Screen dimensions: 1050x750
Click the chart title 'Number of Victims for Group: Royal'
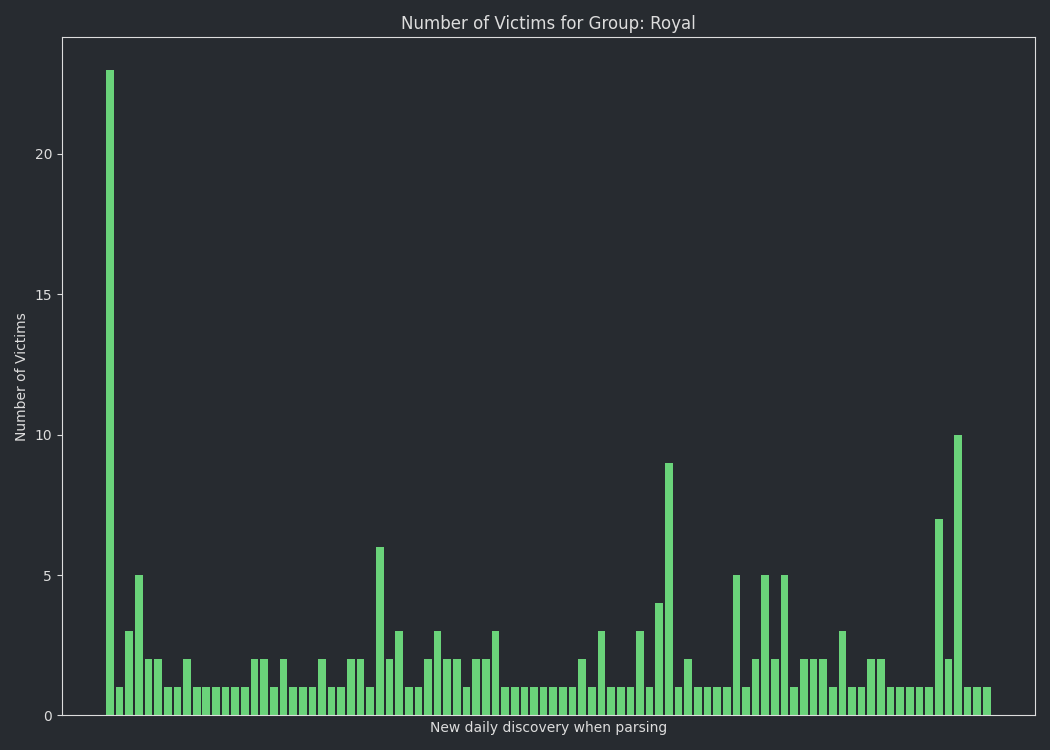pos(548,23)
